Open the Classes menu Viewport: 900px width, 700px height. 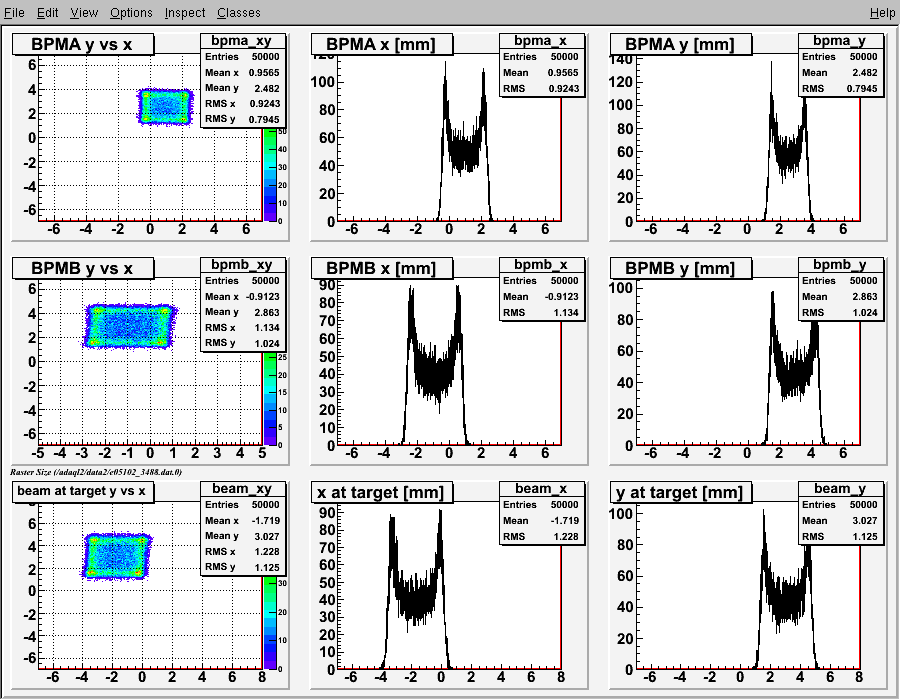click(x=239, y=13)
